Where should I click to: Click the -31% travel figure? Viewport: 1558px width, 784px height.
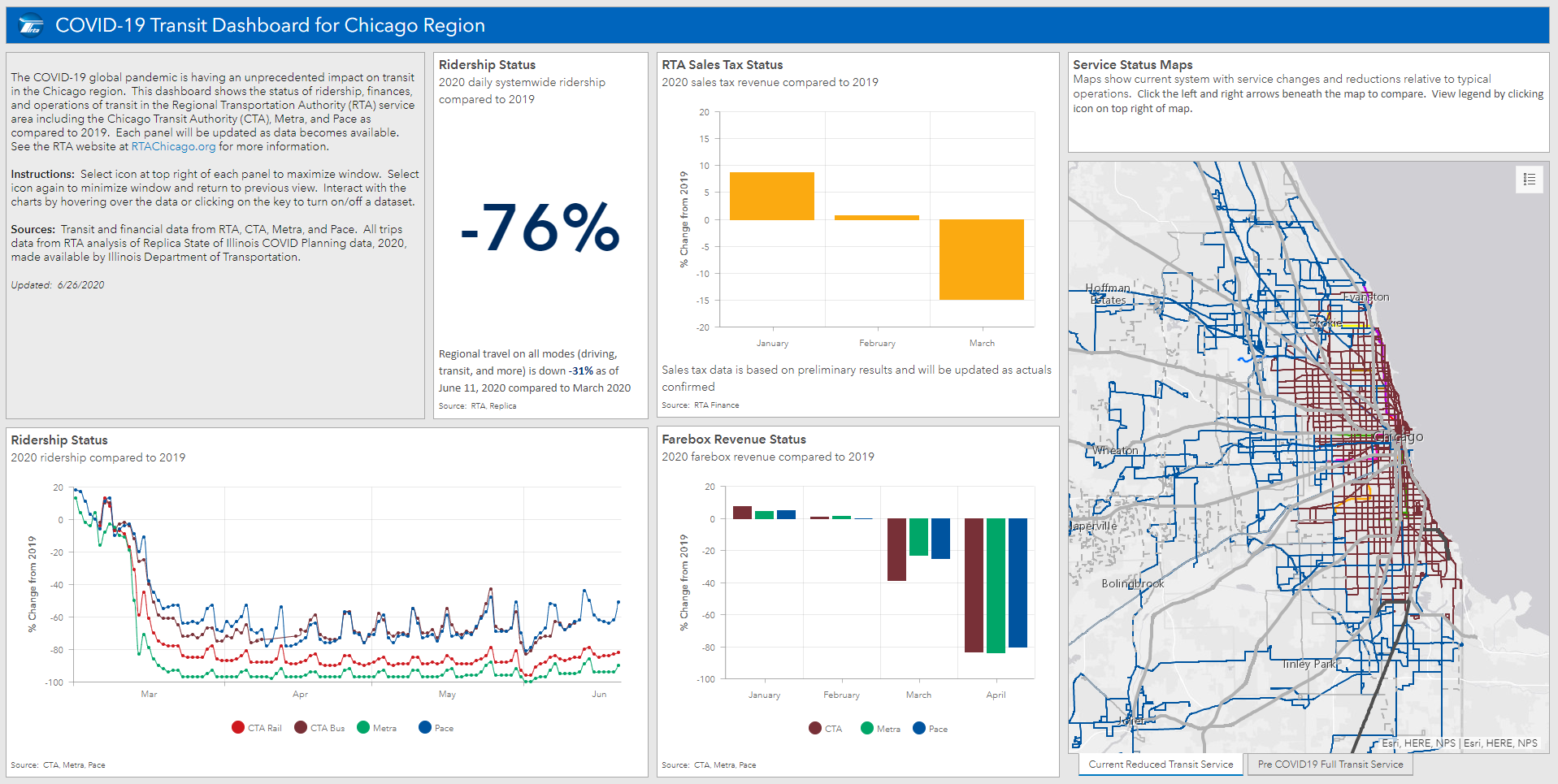[581, 371]
